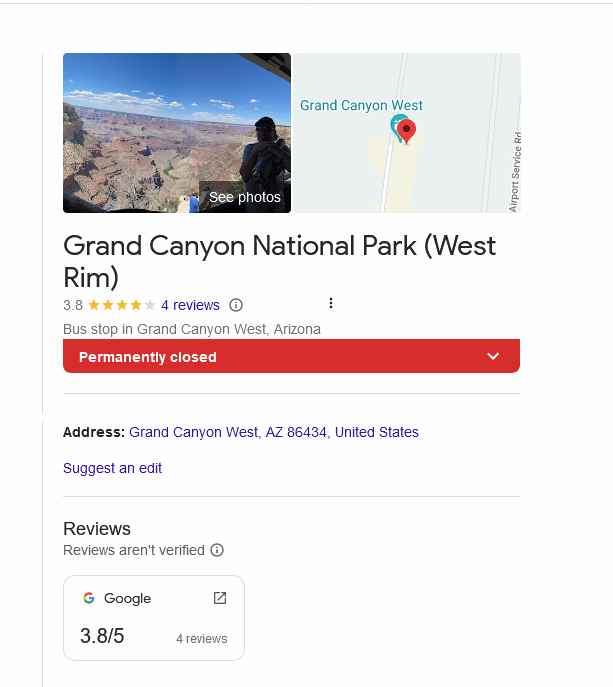Click the red map location pin
This screenshot has width=613, height=687.
406,131
